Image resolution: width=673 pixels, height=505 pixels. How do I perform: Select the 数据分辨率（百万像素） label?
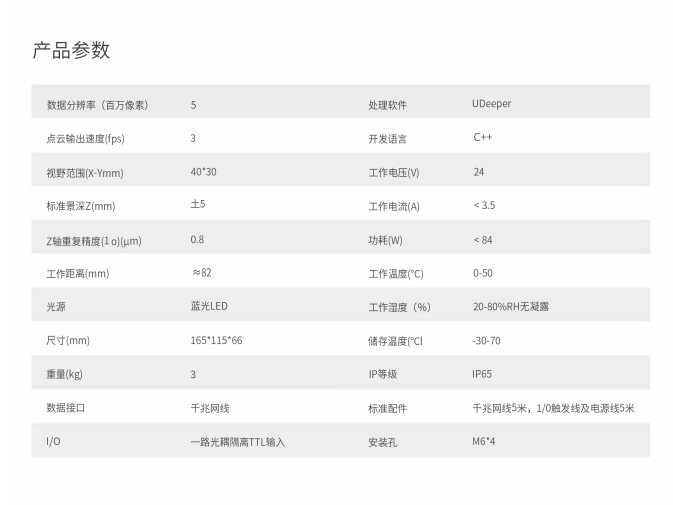97,105
